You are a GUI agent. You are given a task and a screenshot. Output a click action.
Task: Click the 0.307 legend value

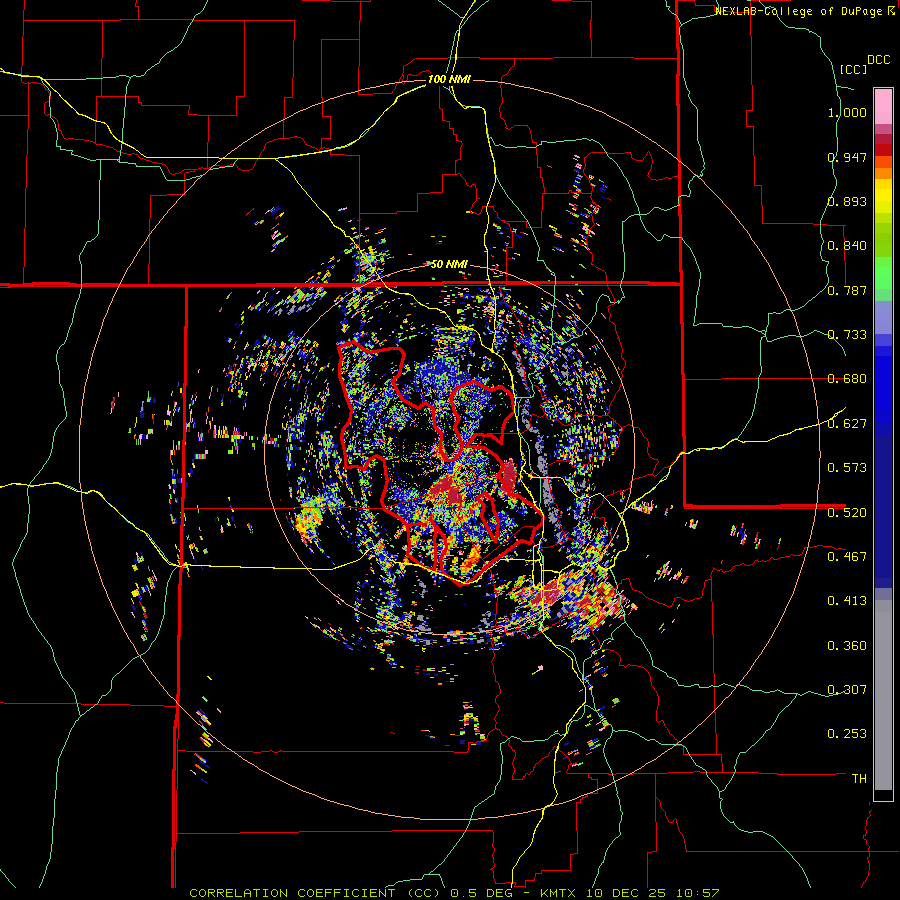click(847, 690)
